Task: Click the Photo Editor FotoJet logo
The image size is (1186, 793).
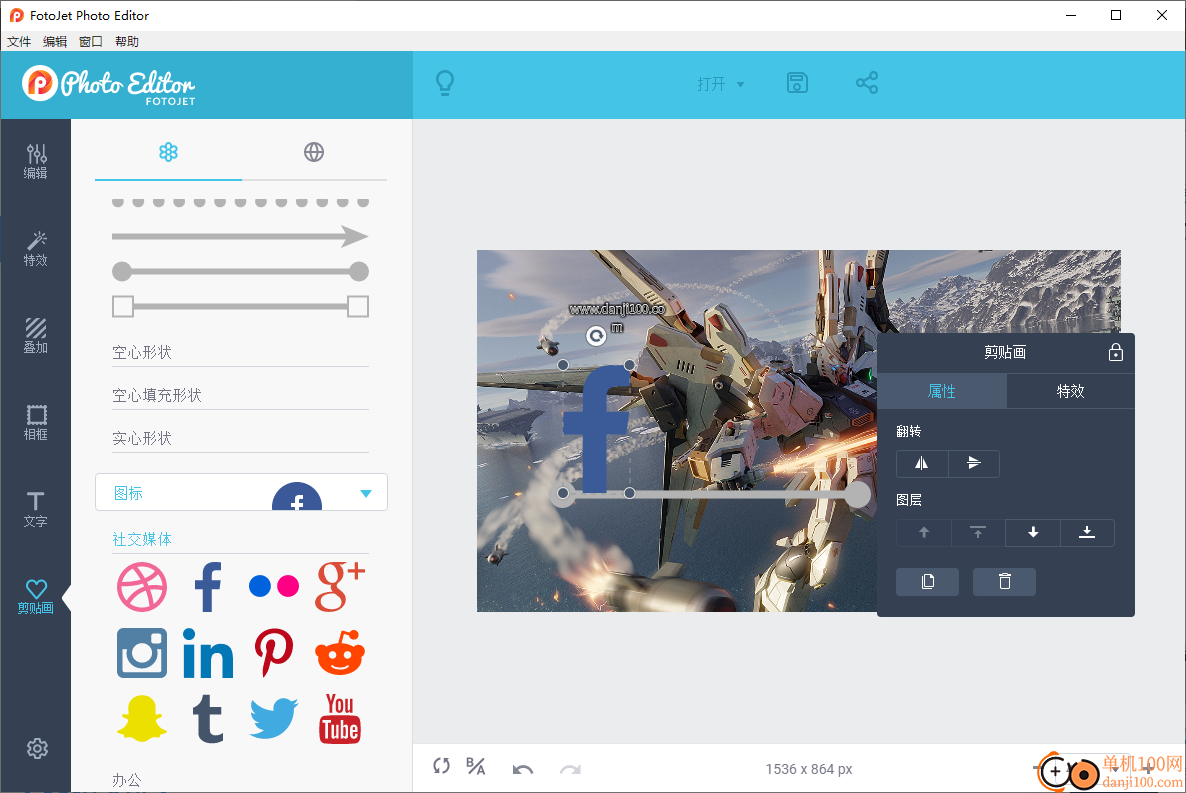Action: pos(109,86)
